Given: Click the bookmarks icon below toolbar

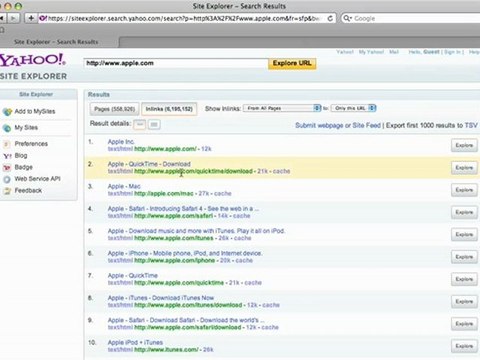Looking at the screenshot, I should tap(2, 30).
